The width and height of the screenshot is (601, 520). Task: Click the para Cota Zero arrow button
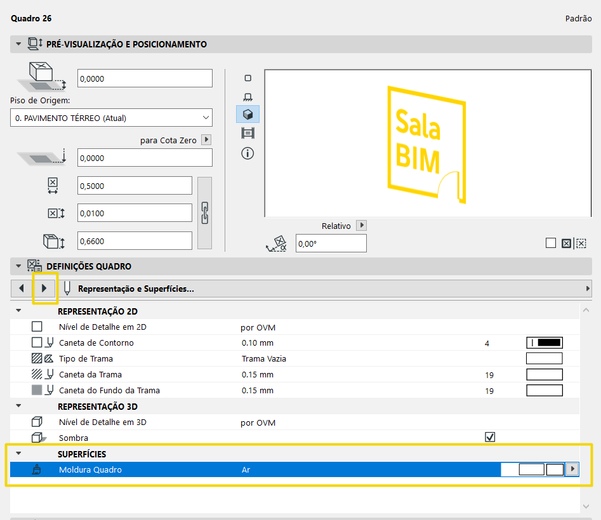point(206,140)
